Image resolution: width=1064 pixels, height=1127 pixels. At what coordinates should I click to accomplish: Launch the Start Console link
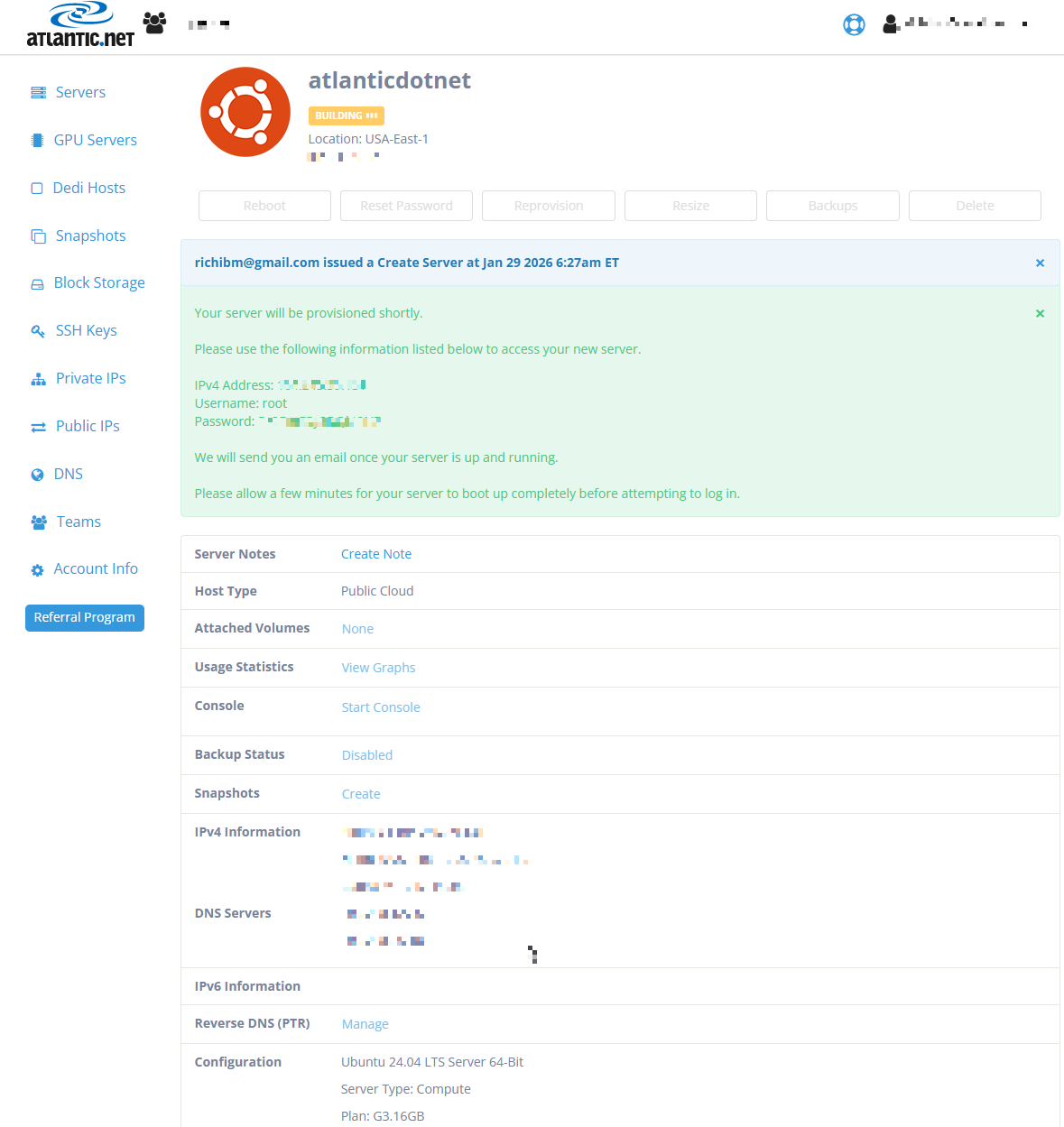(x=381, y=707)
